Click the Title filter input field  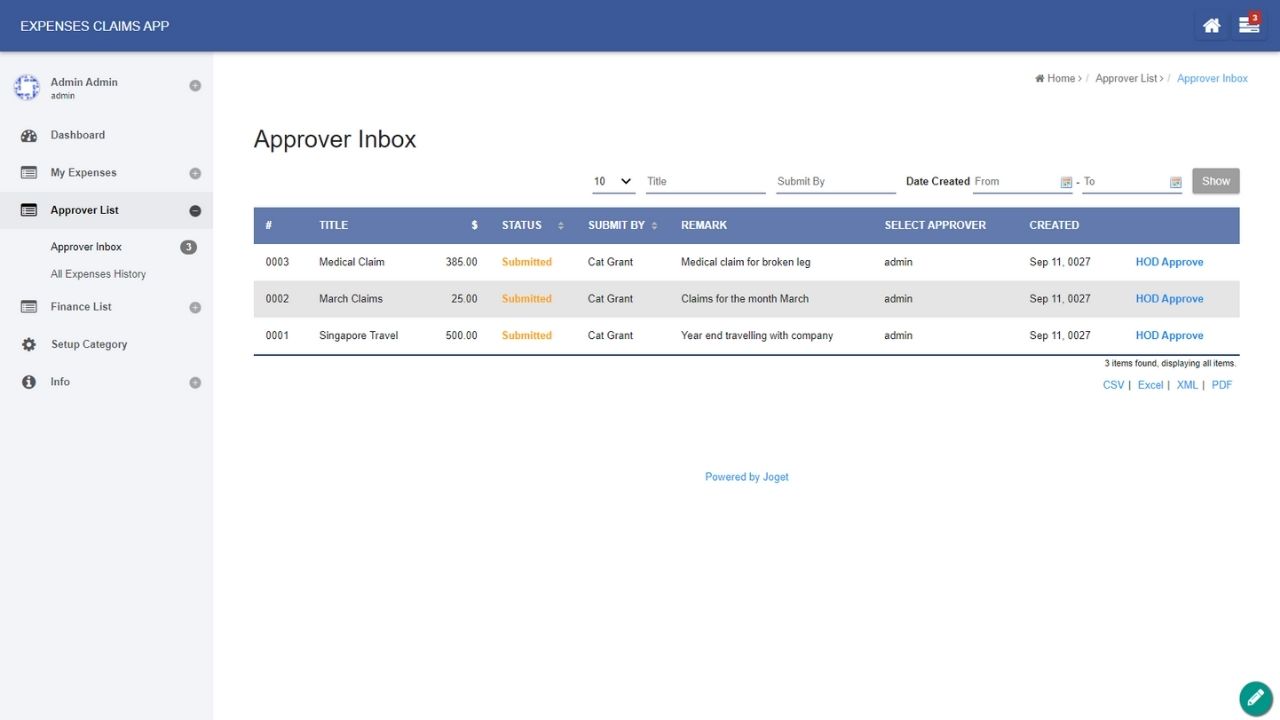click(x=705, y=181)
